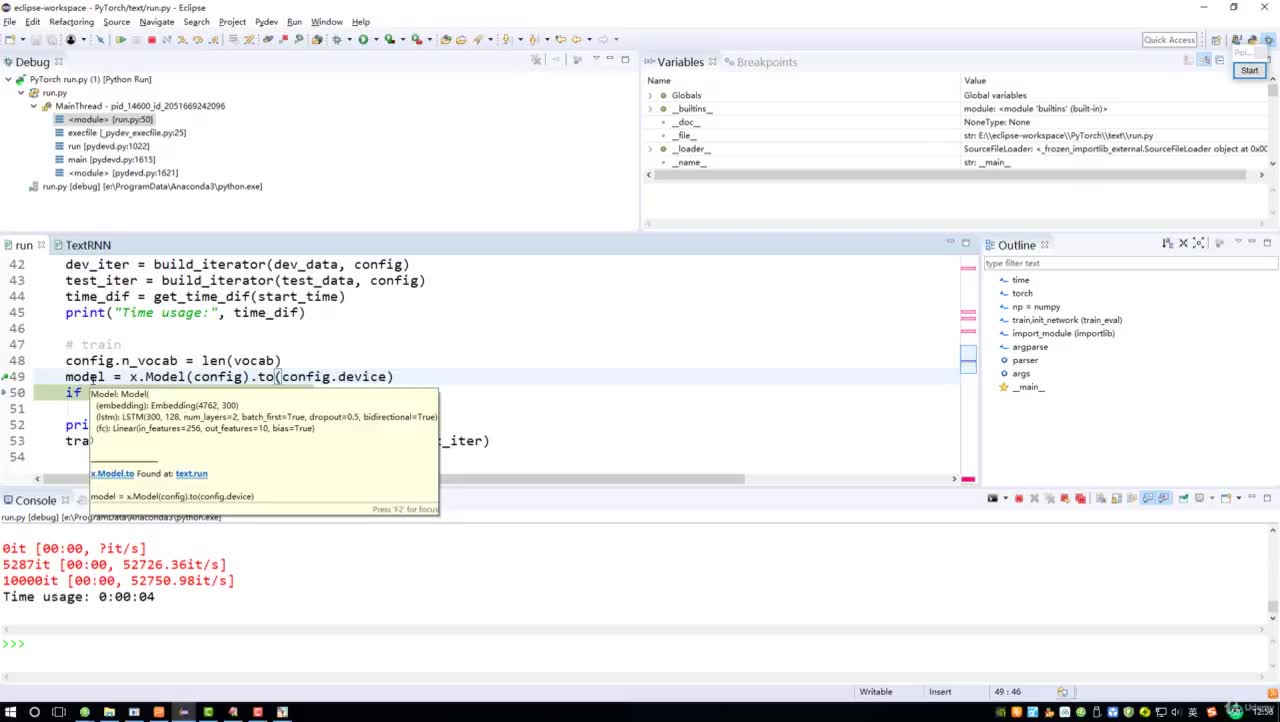Switch to the TextRNN editor tab

point(88,245)
